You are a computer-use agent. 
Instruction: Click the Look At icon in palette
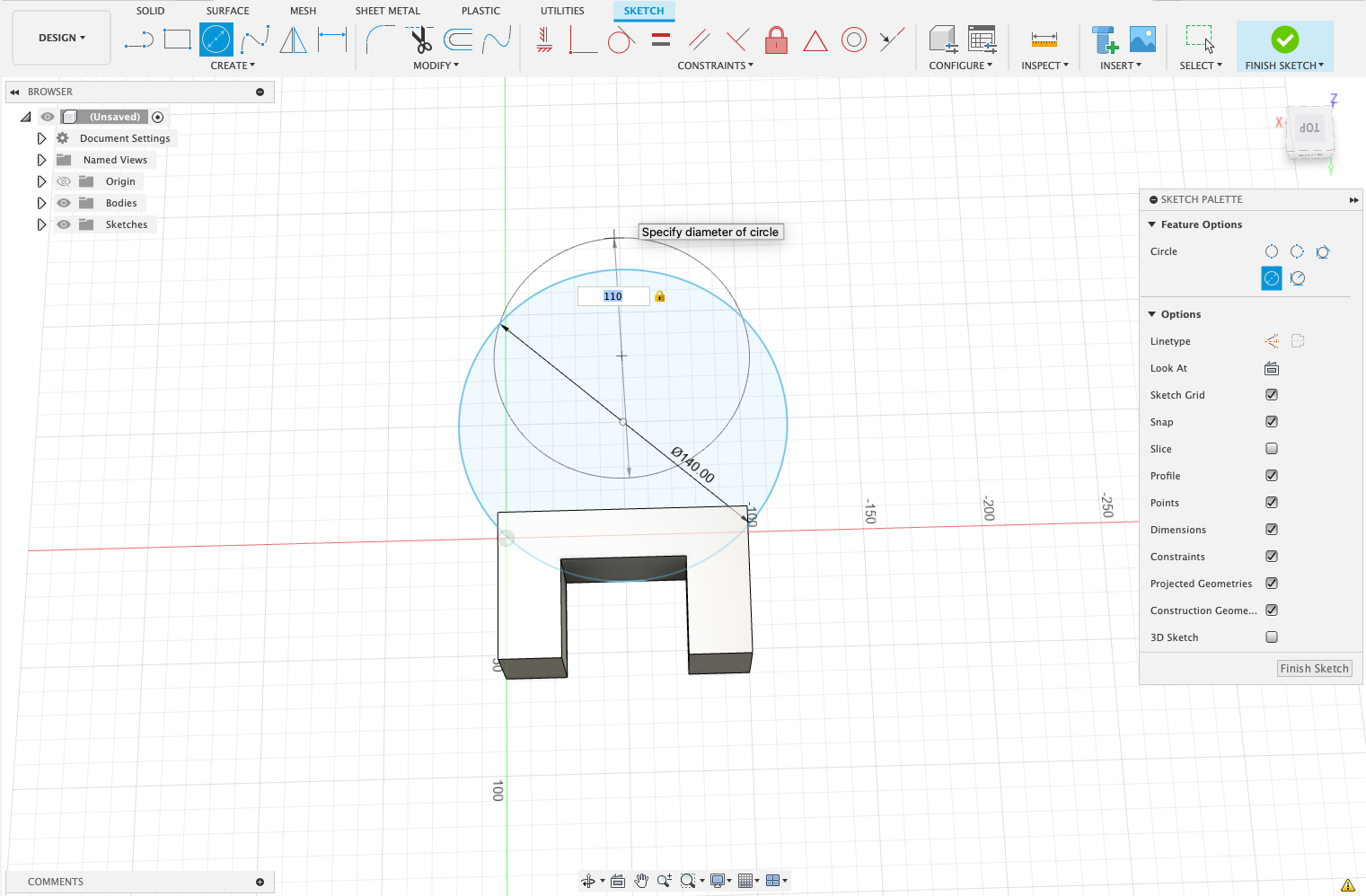(1272, 368)
